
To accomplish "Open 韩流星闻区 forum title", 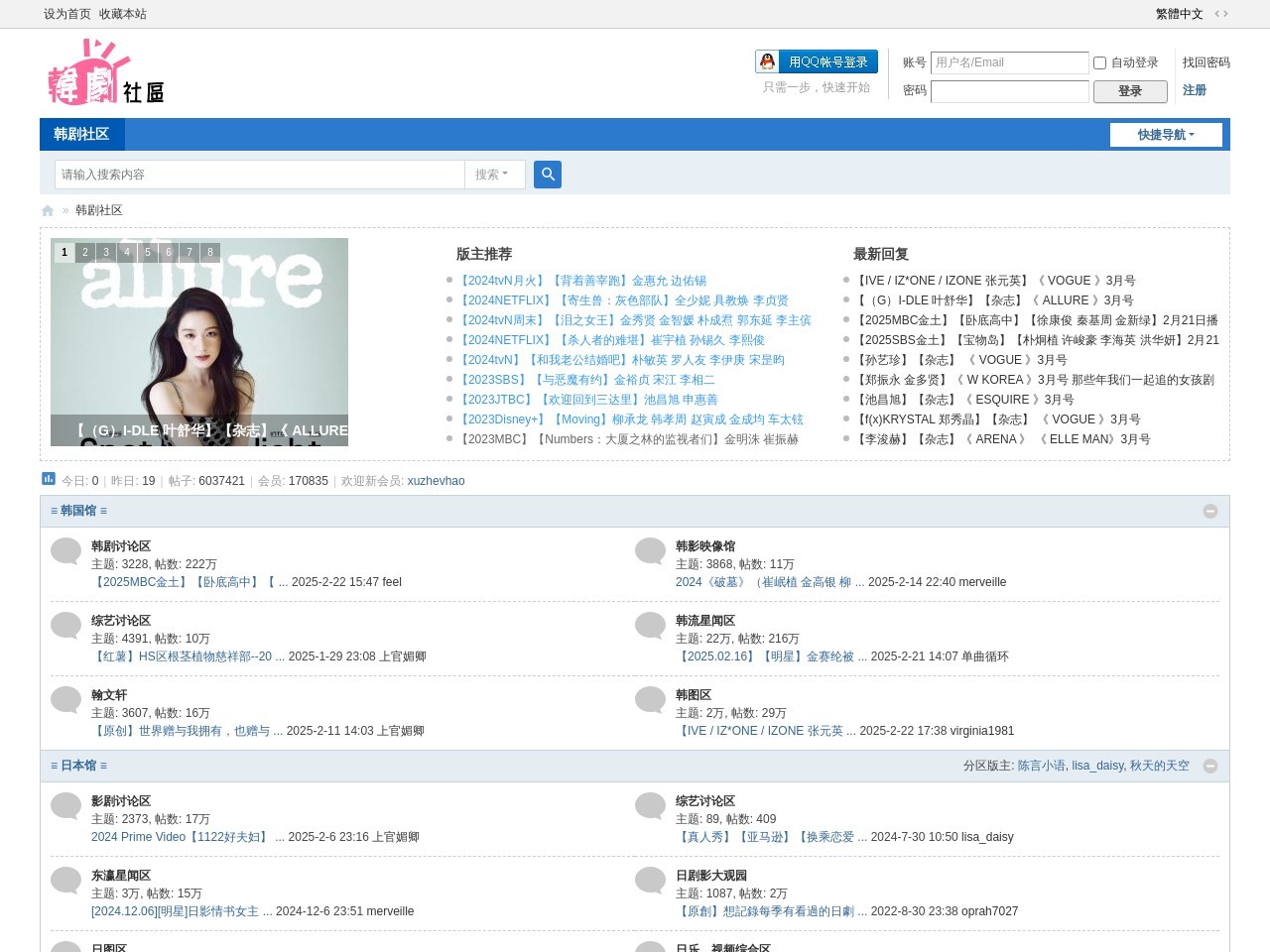I will (705, 621).
